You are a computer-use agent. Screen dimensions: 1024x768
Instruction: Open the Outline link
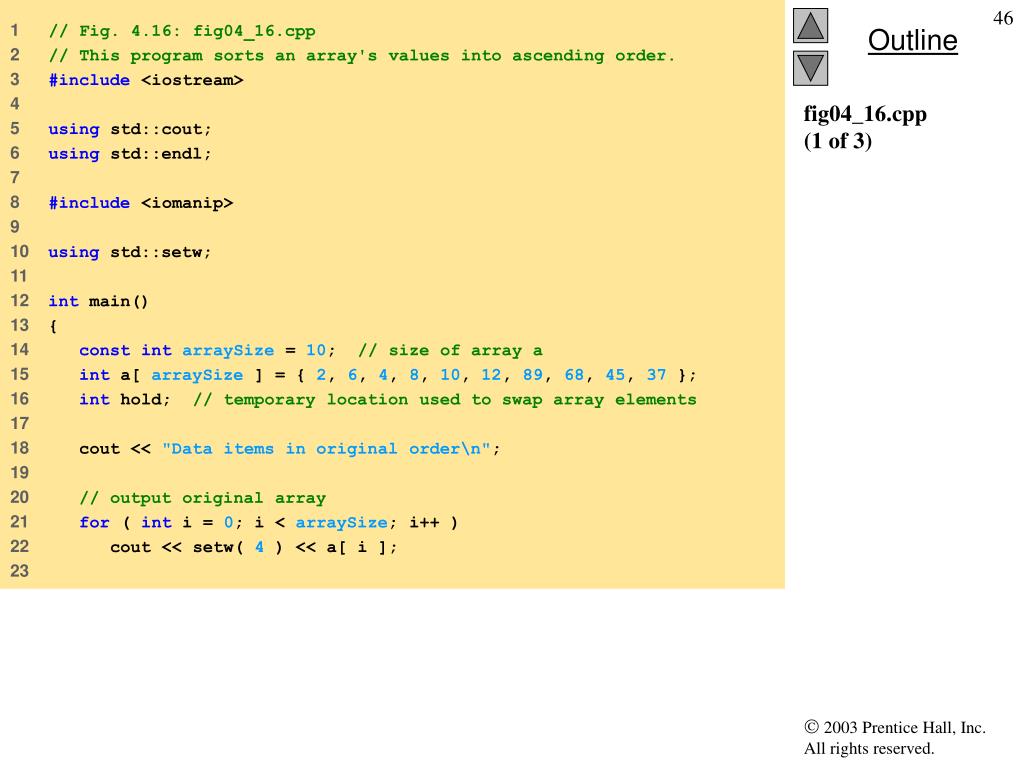[x=912, y=40]
